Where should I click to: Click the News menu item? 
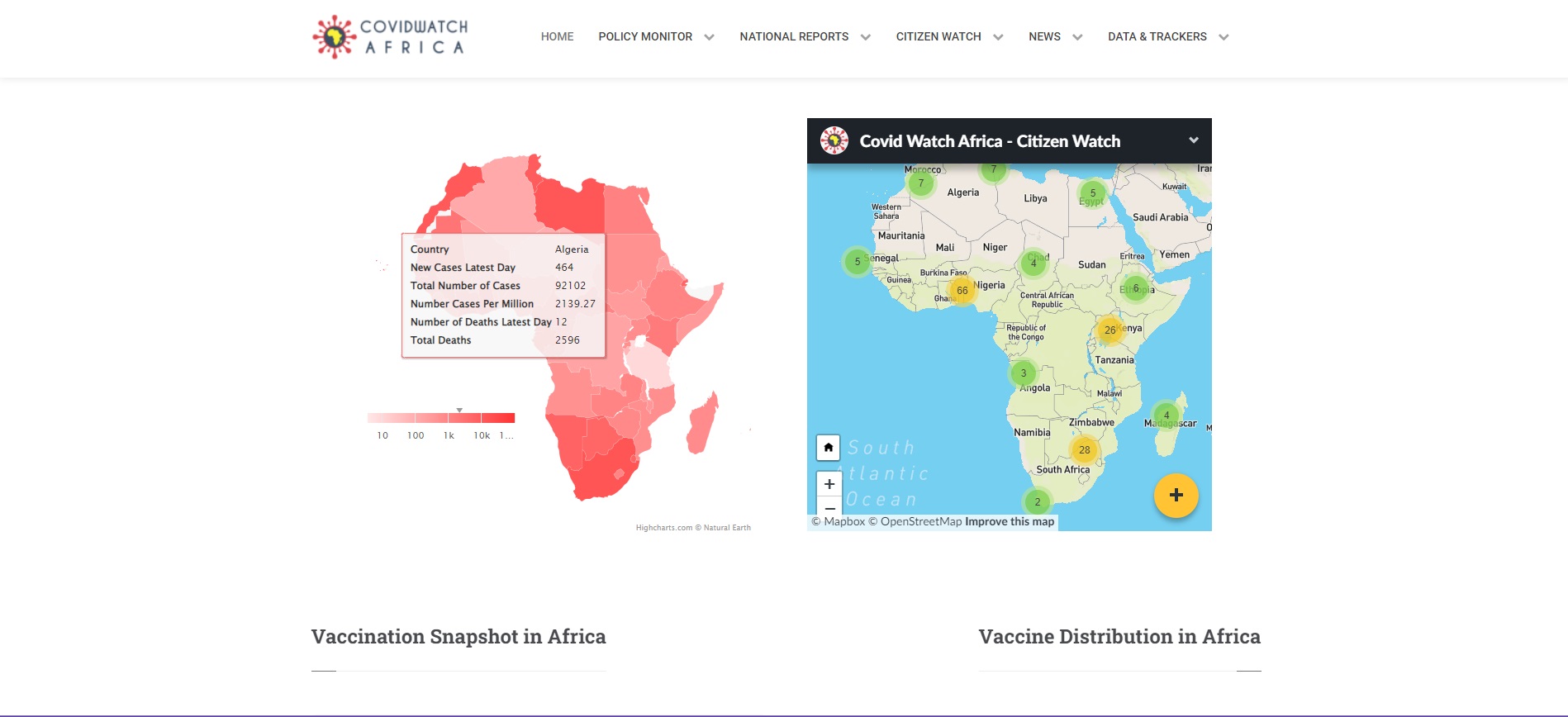coord(1044,36)
